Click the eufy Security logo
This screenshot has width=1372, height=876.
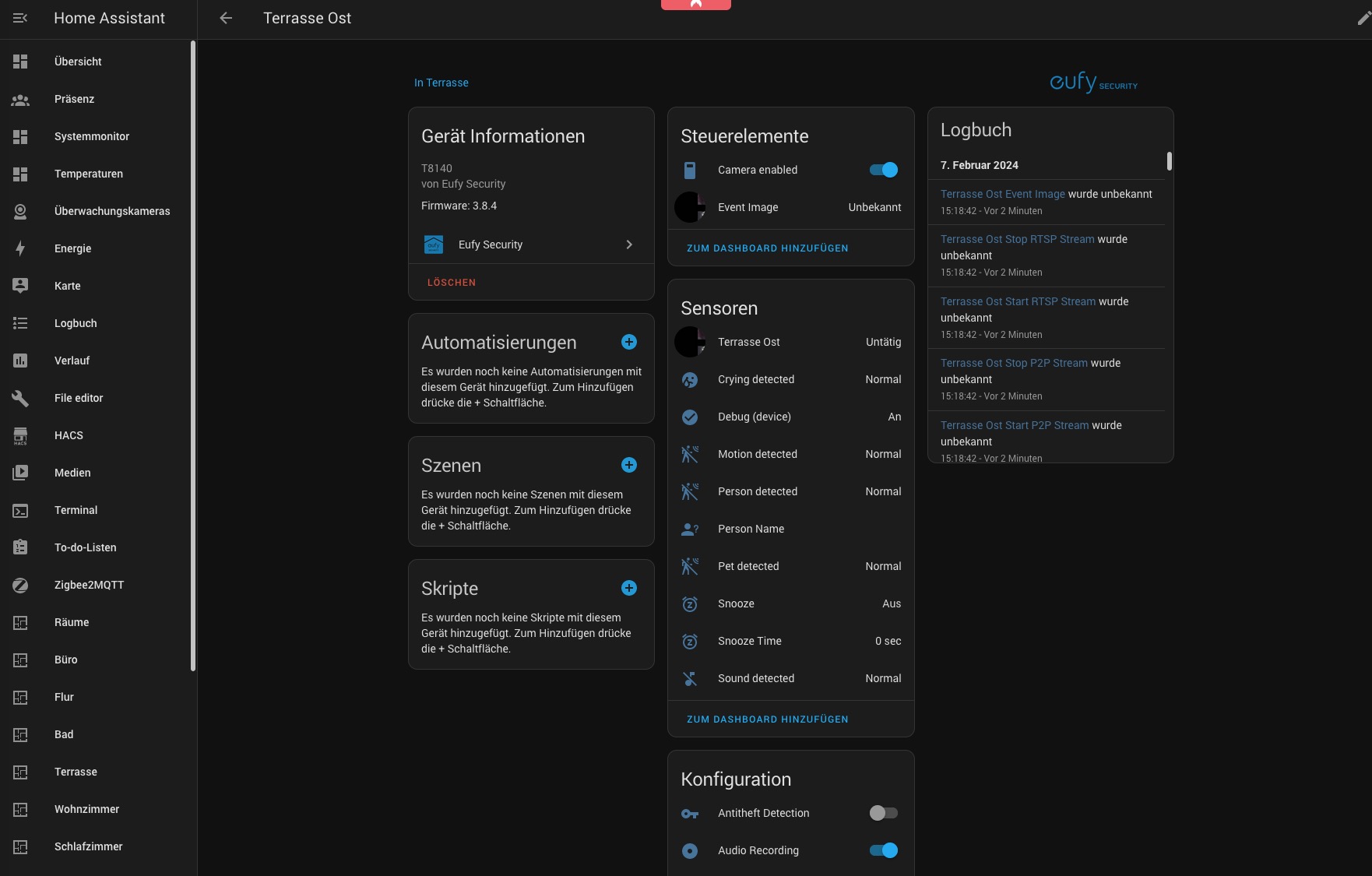coord(1093,82)
